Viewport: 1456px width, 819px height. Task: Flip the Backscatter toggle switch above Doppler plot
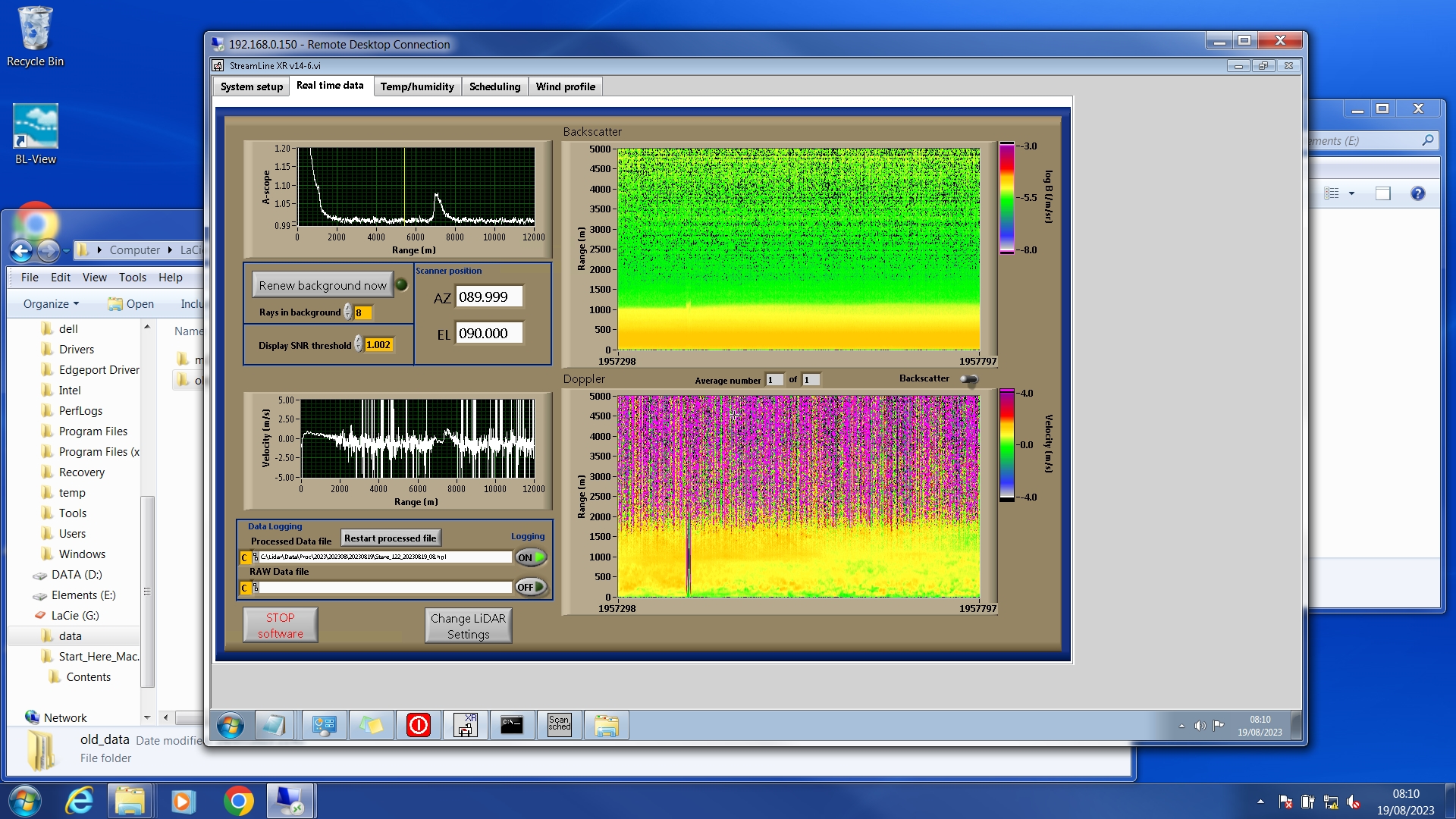tap(968, 379)
